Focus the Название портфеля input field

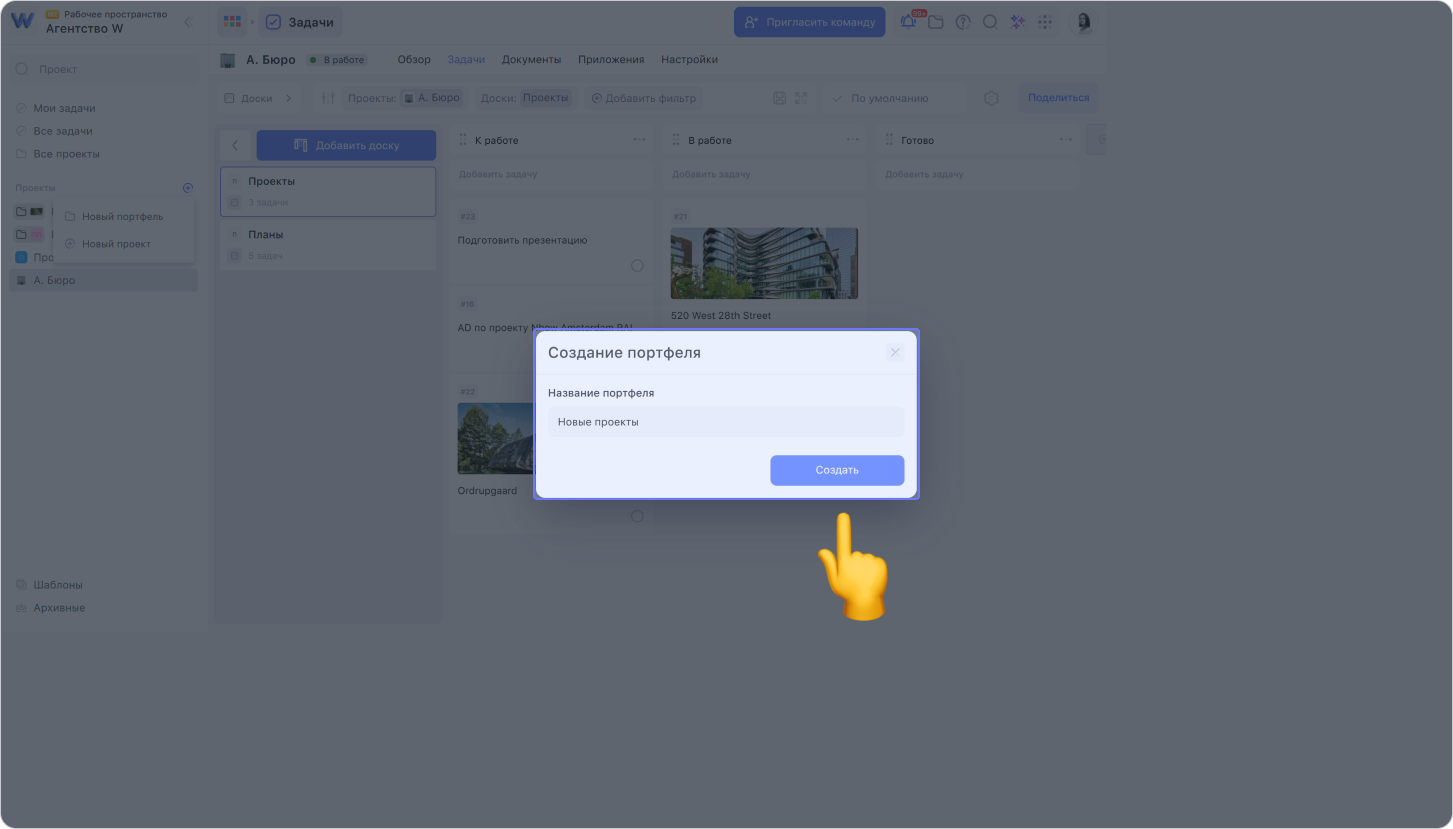726,422
